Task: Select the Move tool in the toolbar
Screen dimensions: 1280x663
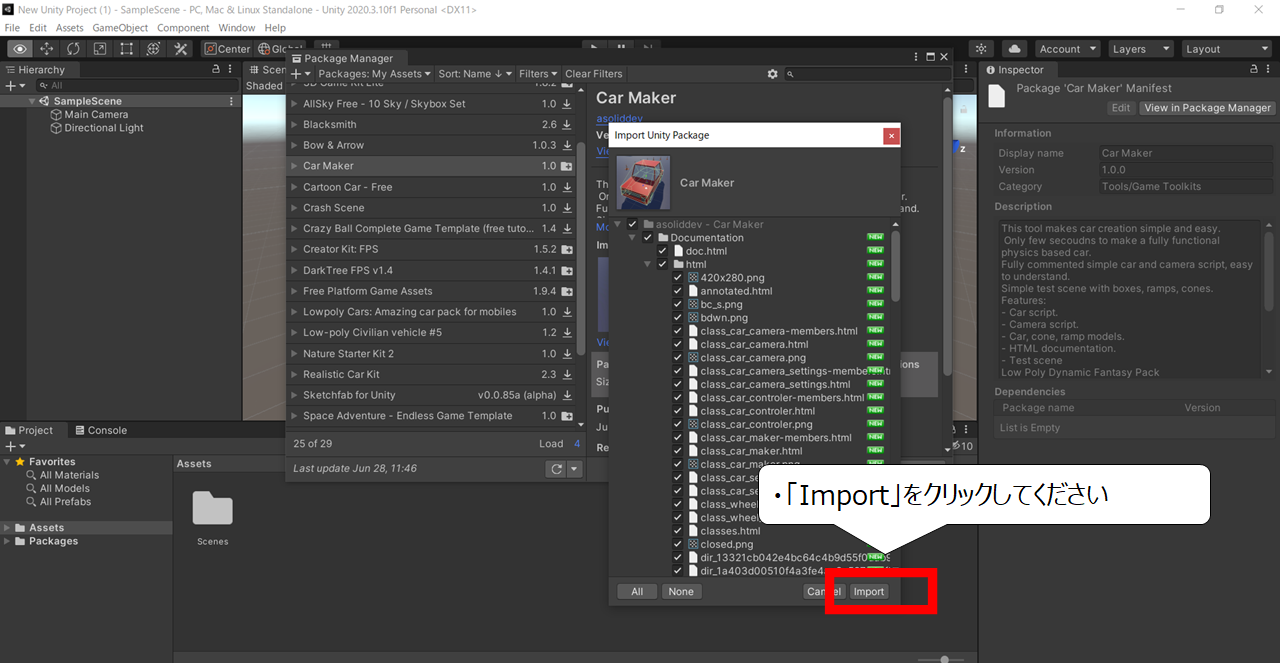Action: coord(47,49)
